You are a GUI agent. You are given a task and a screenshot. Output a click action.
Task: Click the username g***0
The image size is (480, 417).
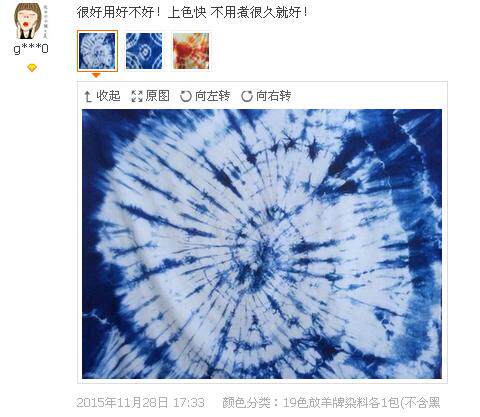tap(31, 49)
